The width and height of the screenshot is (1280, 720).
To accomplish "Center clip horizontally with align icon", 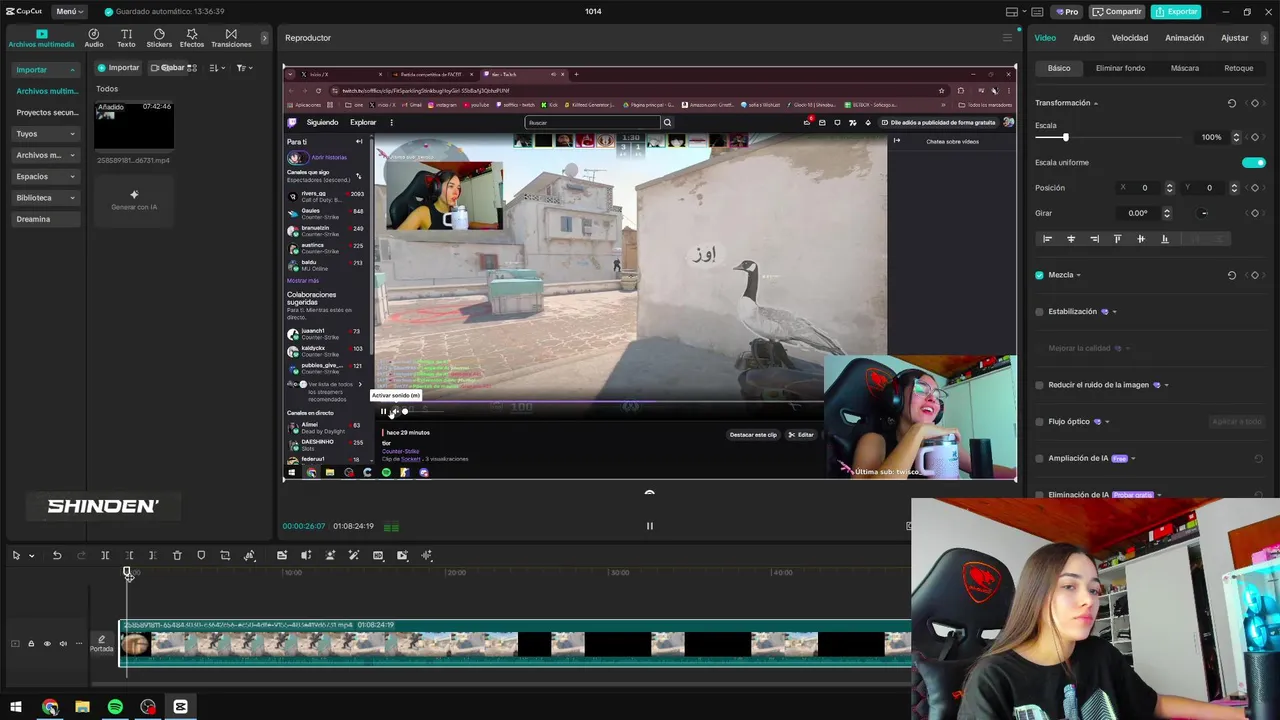I will [x=1071, y=239].
